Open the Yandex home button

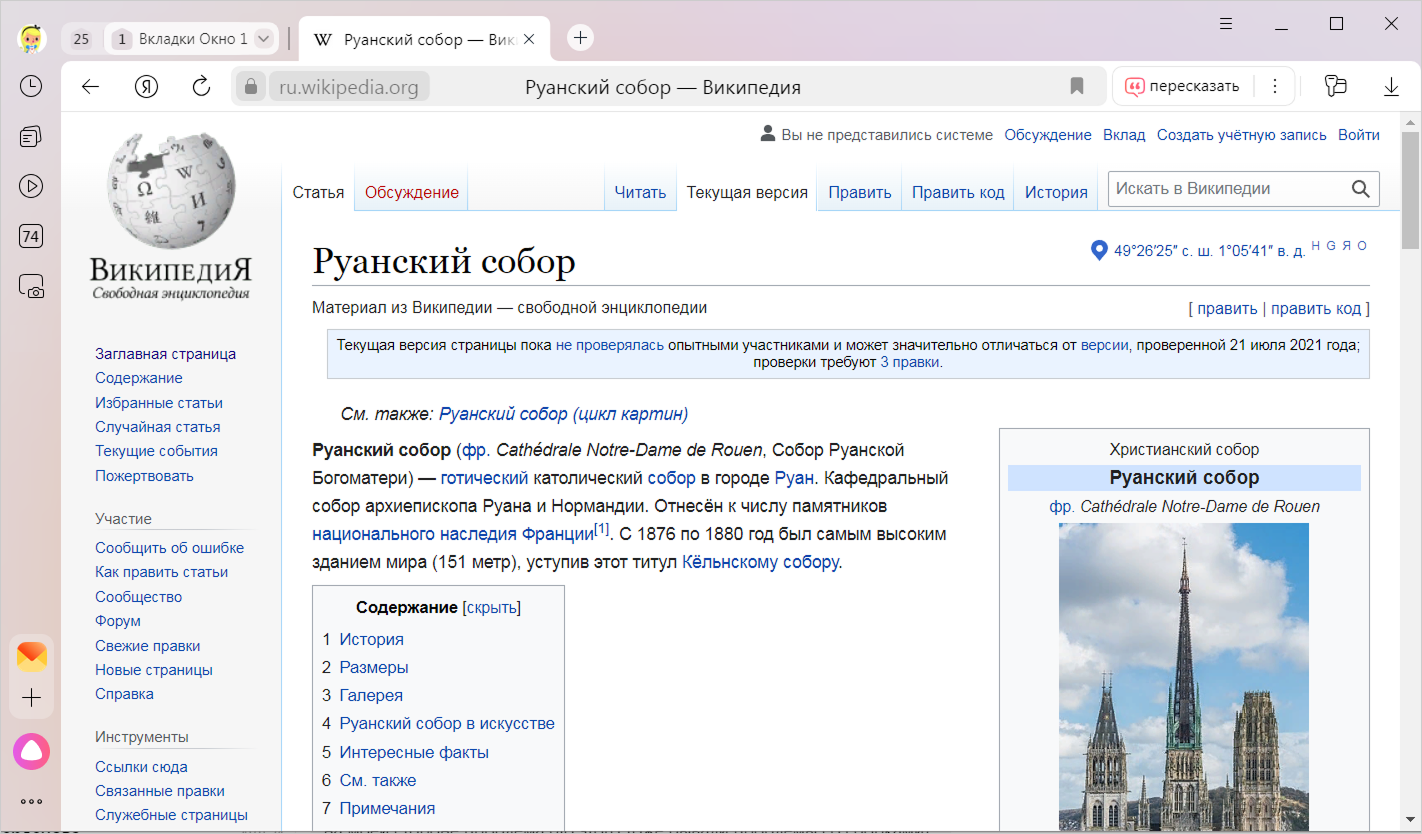146,87
